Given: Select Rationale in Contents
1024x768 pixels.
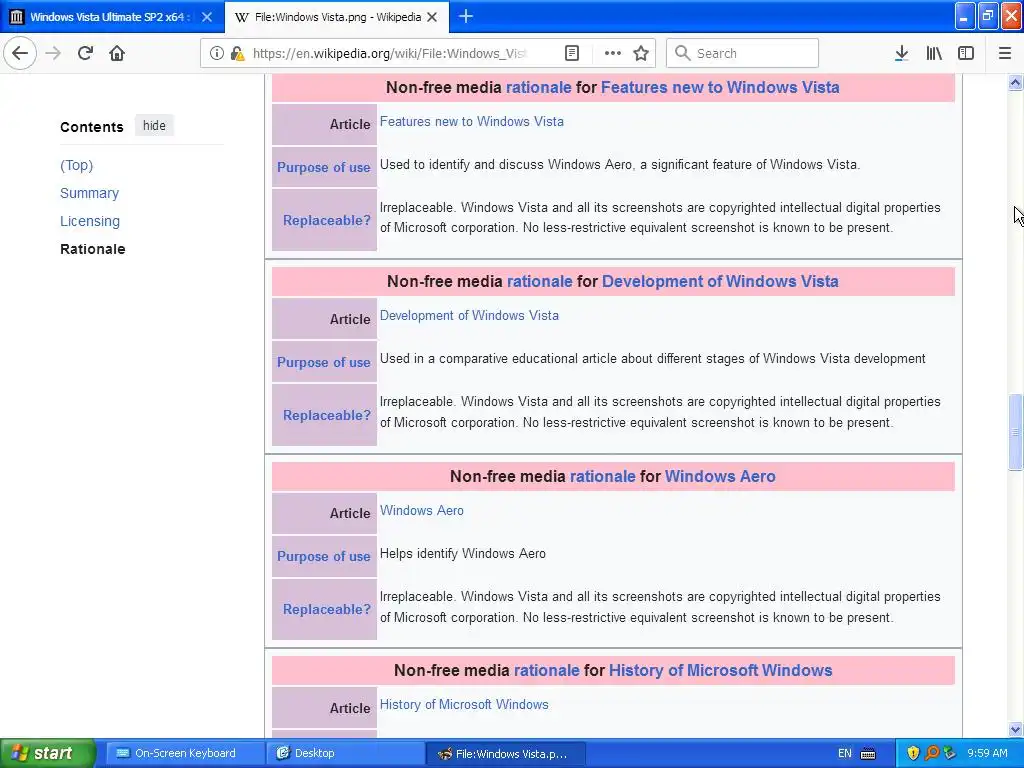Looking at the screenshot, I should pos(93,249).
